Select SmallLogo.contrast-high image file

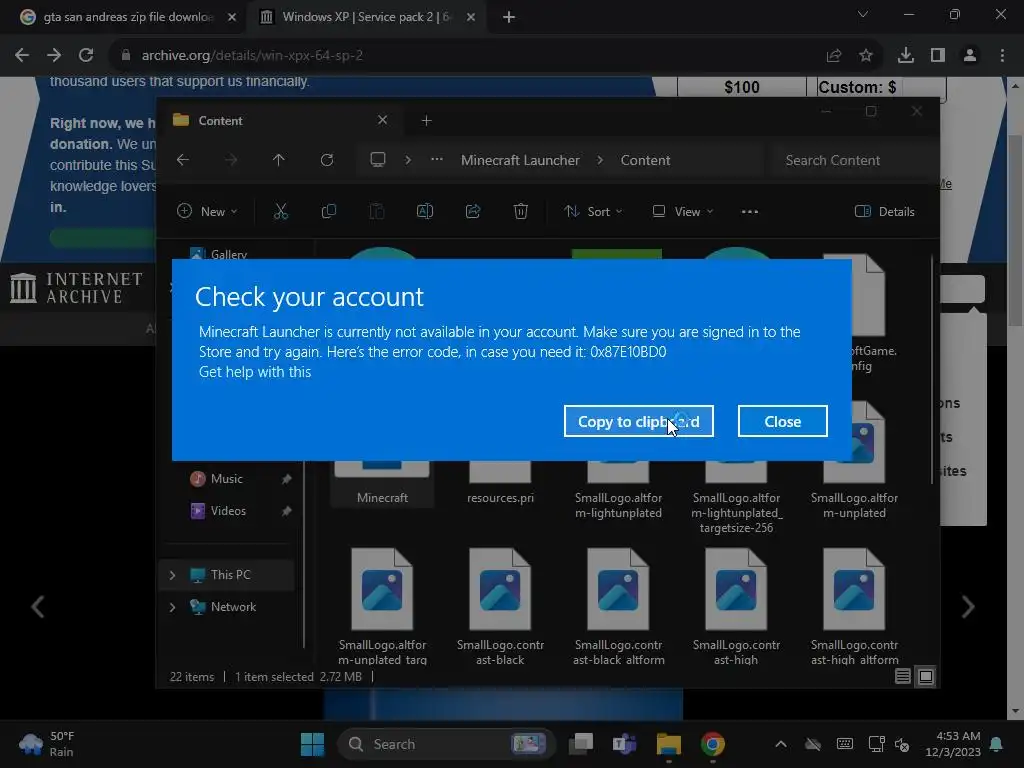coord(736,606)
